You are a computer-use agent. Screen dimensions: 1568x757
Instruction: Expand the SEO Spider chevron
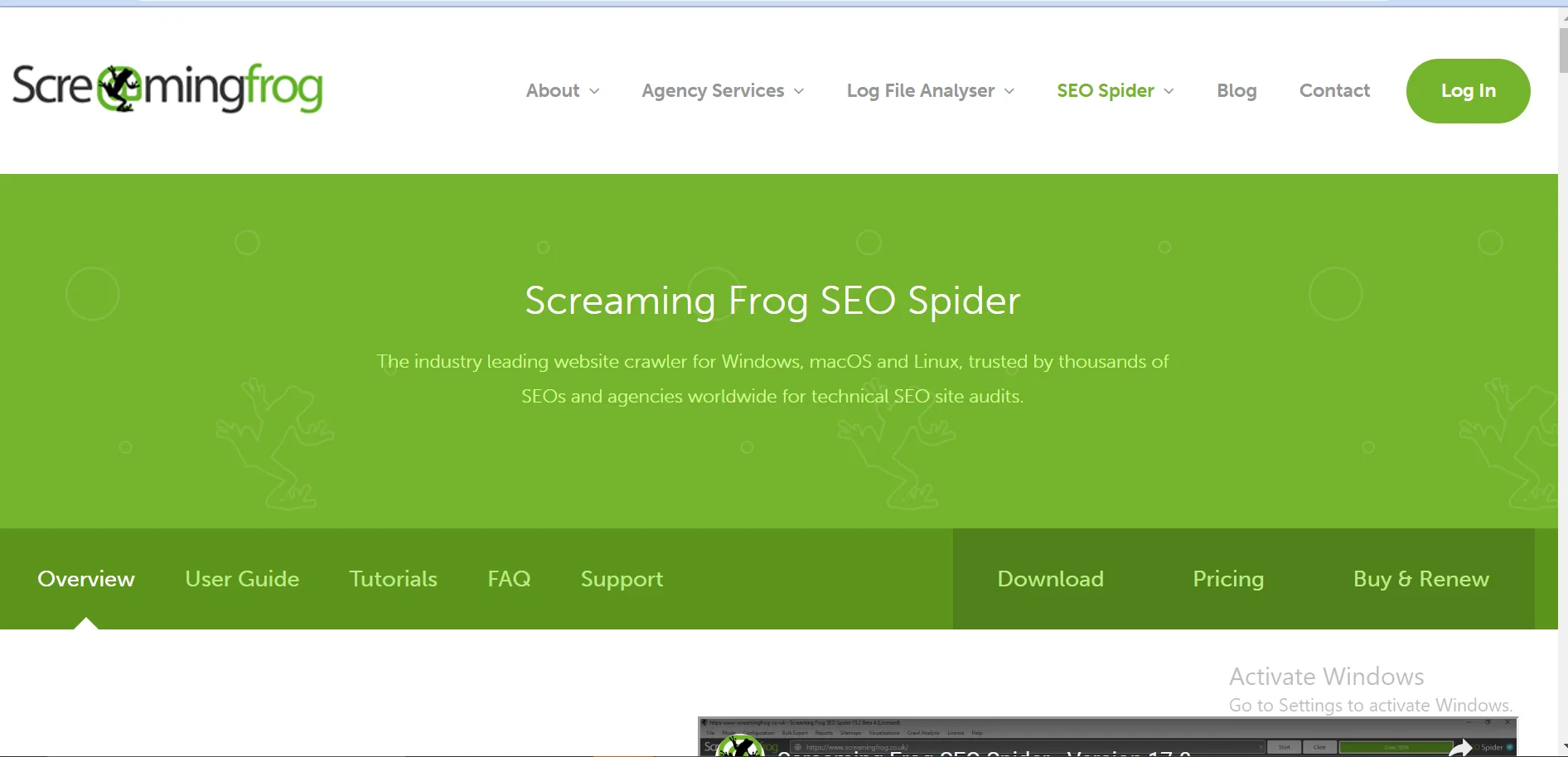click(1169, 91)
